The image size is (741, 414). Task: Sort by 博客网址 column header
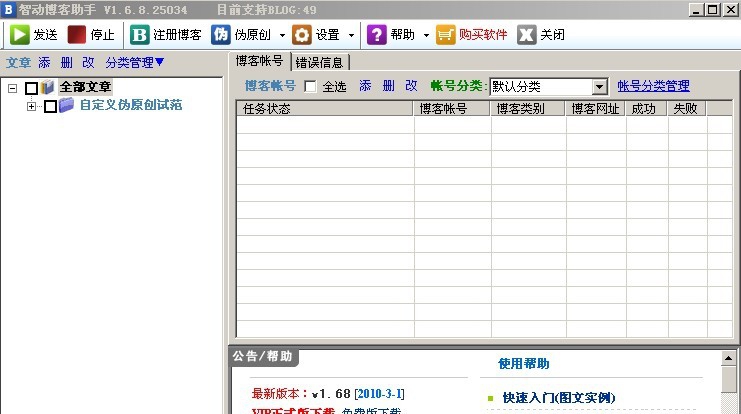[x=595, y=109]
